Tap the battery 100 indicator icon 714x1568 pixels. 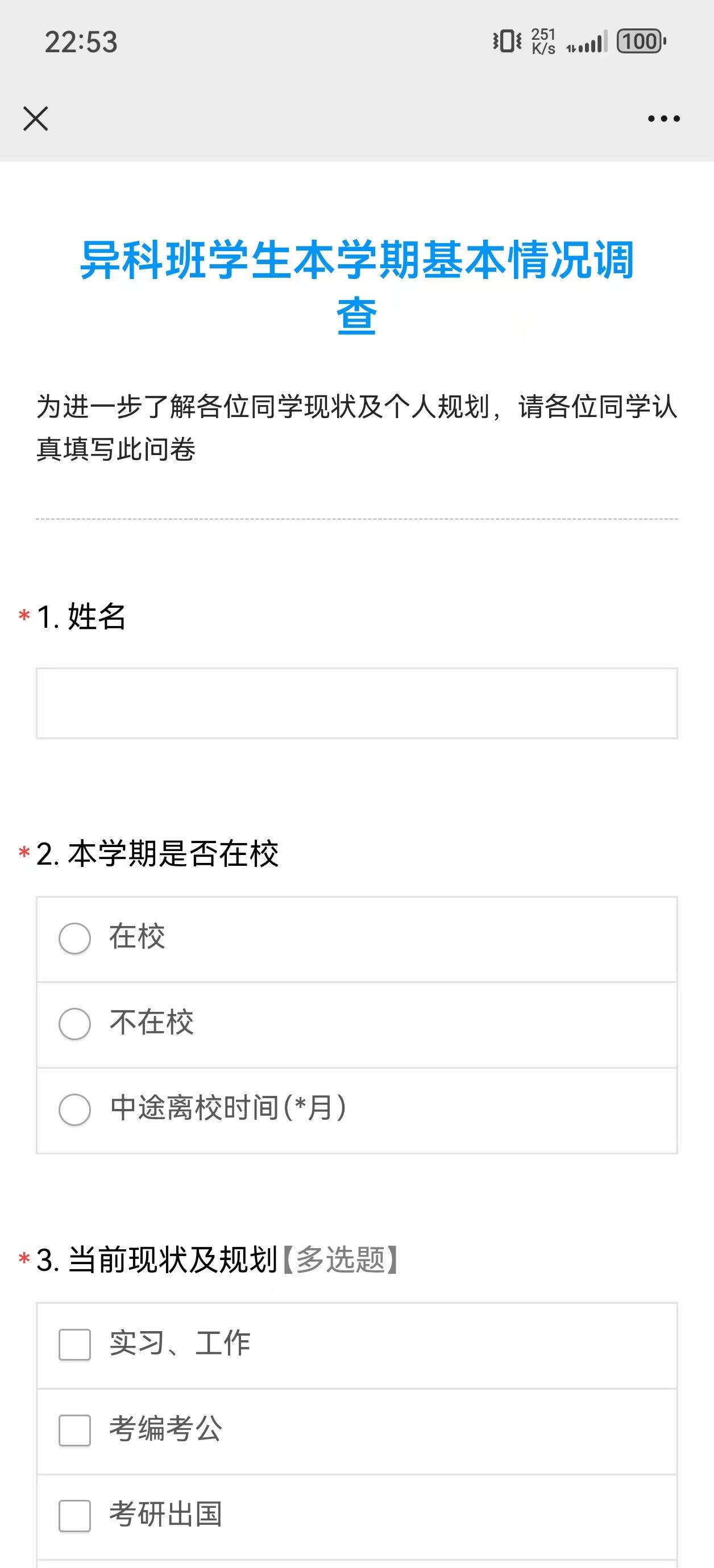pos(641,41)
